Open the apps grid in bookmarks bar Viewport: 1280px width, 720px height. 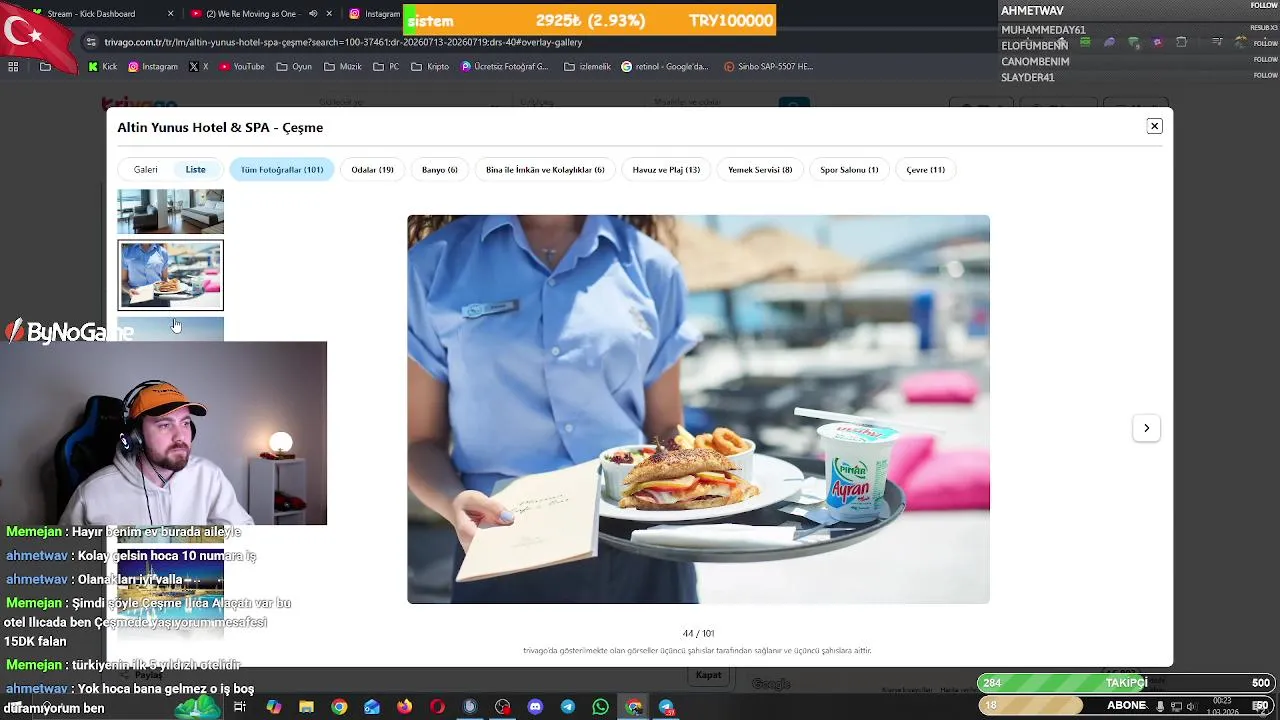point(13,67)
